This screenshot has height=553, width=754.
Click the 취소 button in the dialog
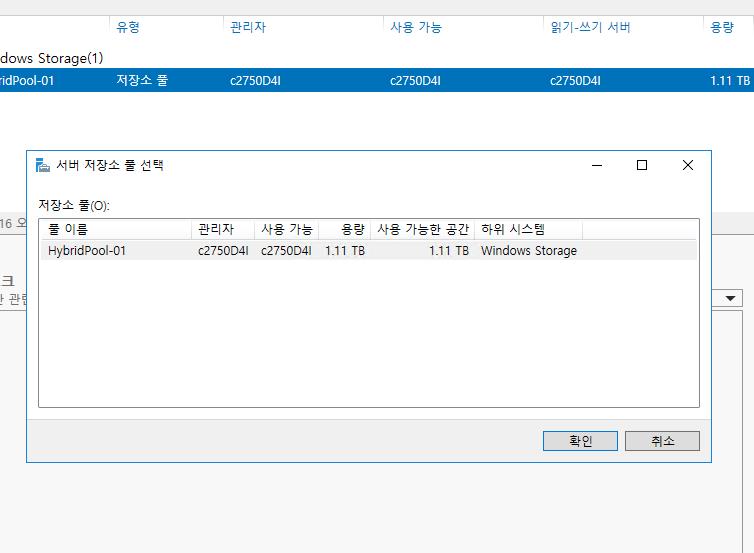[662, 440]
